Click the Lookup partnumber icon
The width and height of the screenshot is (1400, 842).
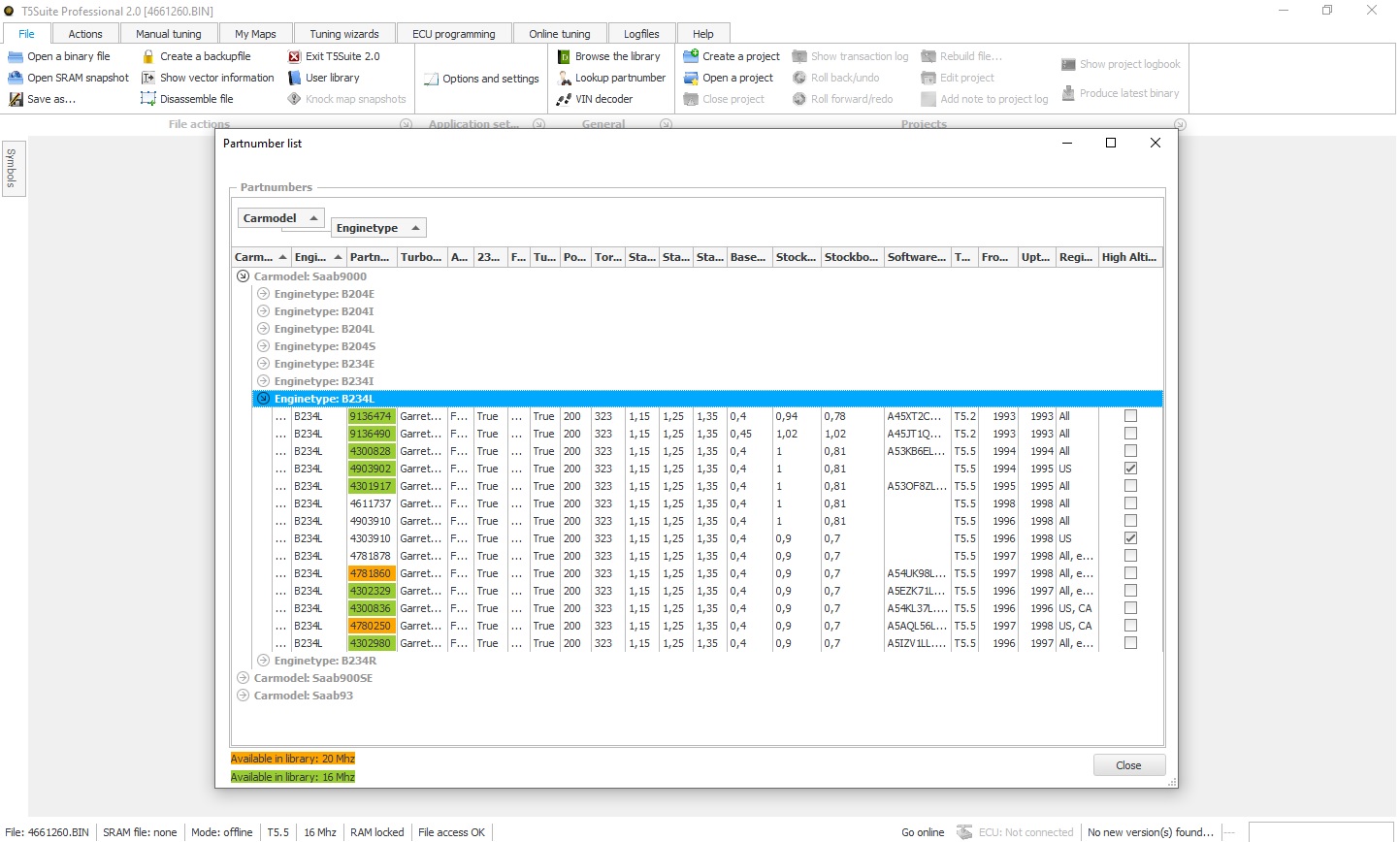pos(564,78)
